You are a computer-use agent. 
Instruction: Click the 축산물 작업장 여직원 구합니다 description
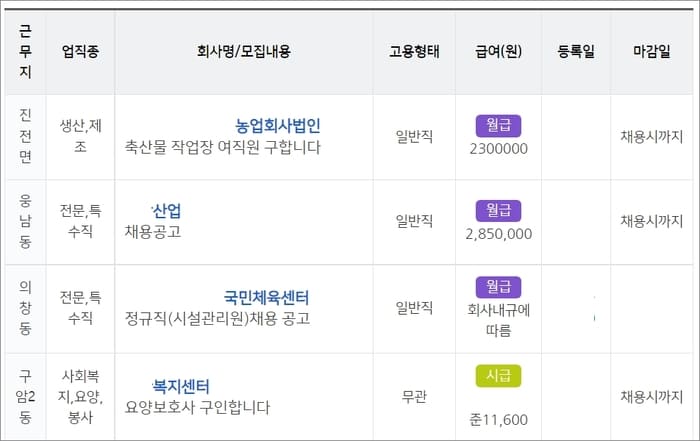(x=222, y=147)
